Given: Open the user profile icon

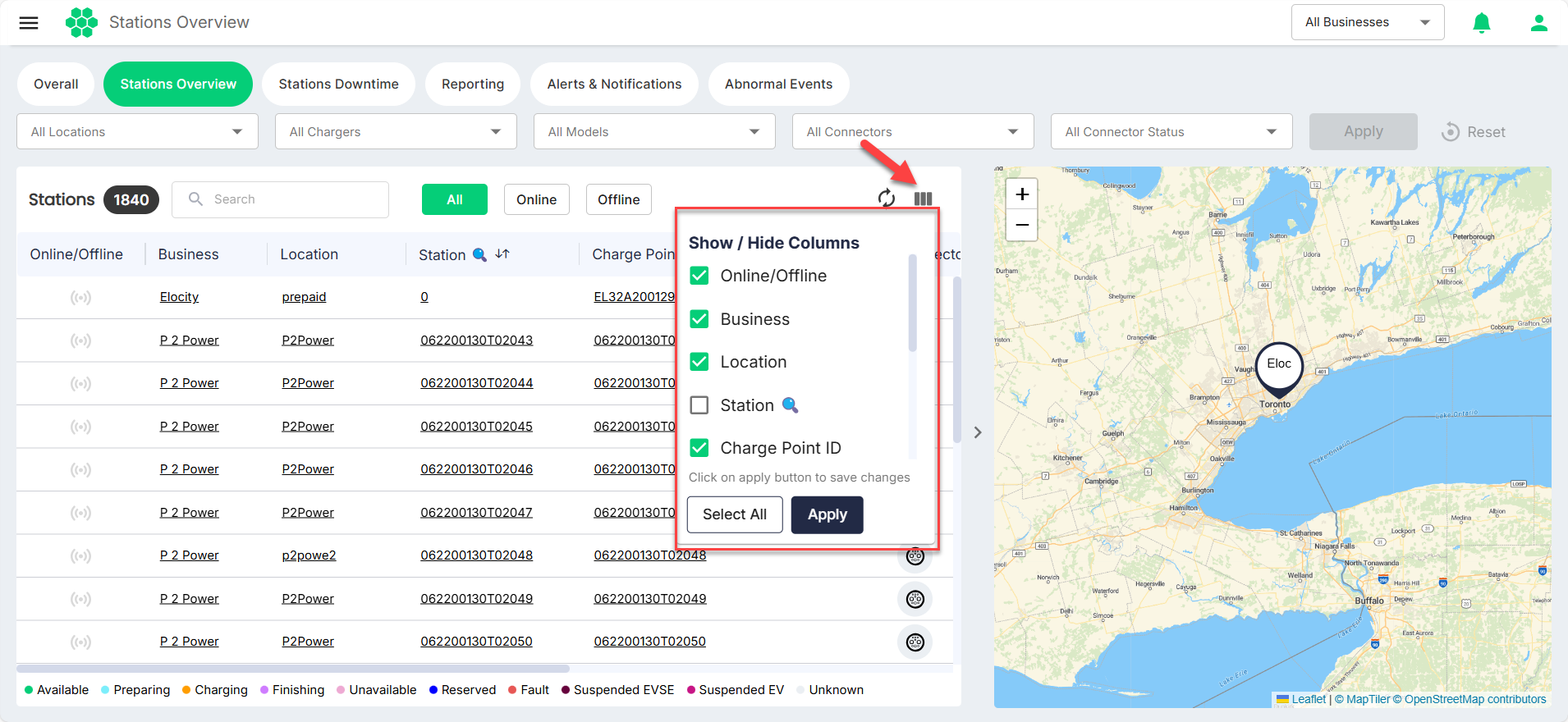Looking at the screenshot, I should [1538, 23].
